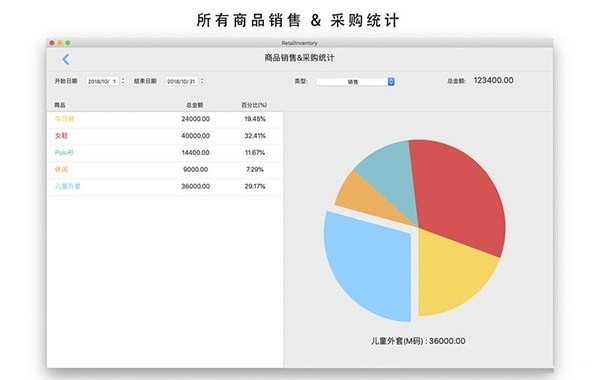
Task: Focus the end date field 2018/10/31
Action: pyautogui.click(x=182, y=81)
